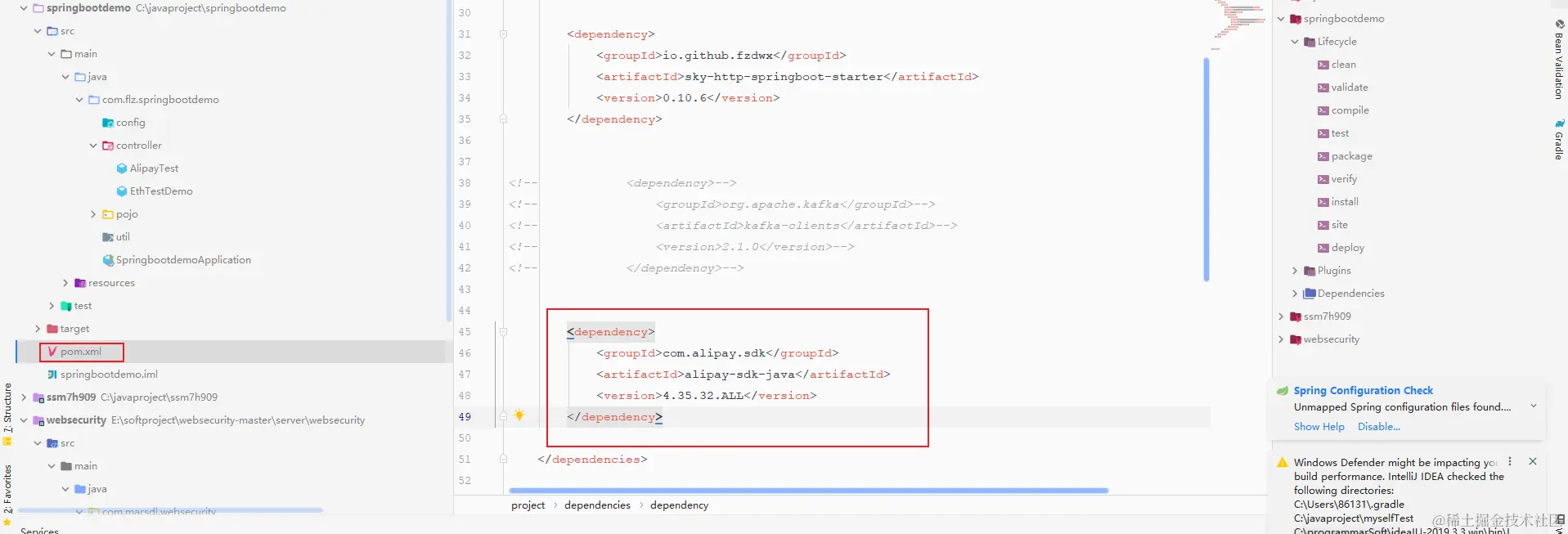Open the Services tool window
This screenshot has height=534, width=1568.
(39, 531)
